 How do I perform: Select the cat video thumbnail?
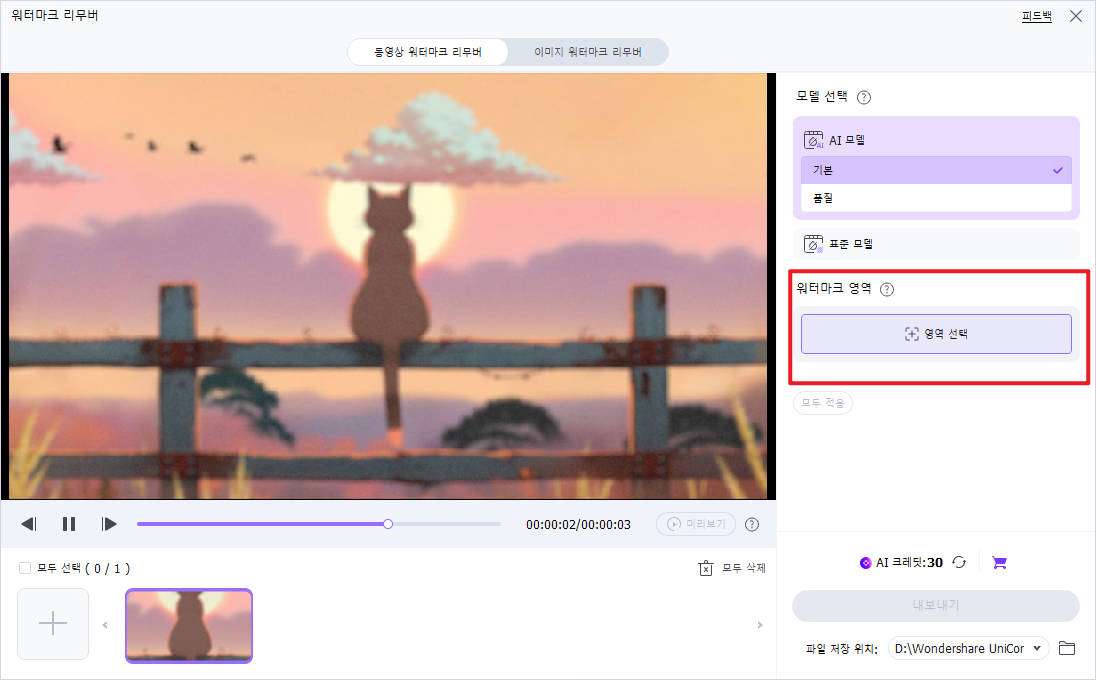click(x=189, y=625)
